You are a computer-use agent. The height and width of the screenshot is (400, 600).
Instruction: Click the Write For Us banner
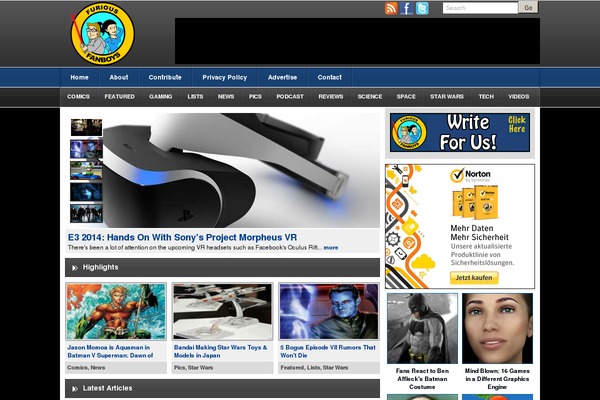[460, 133]
